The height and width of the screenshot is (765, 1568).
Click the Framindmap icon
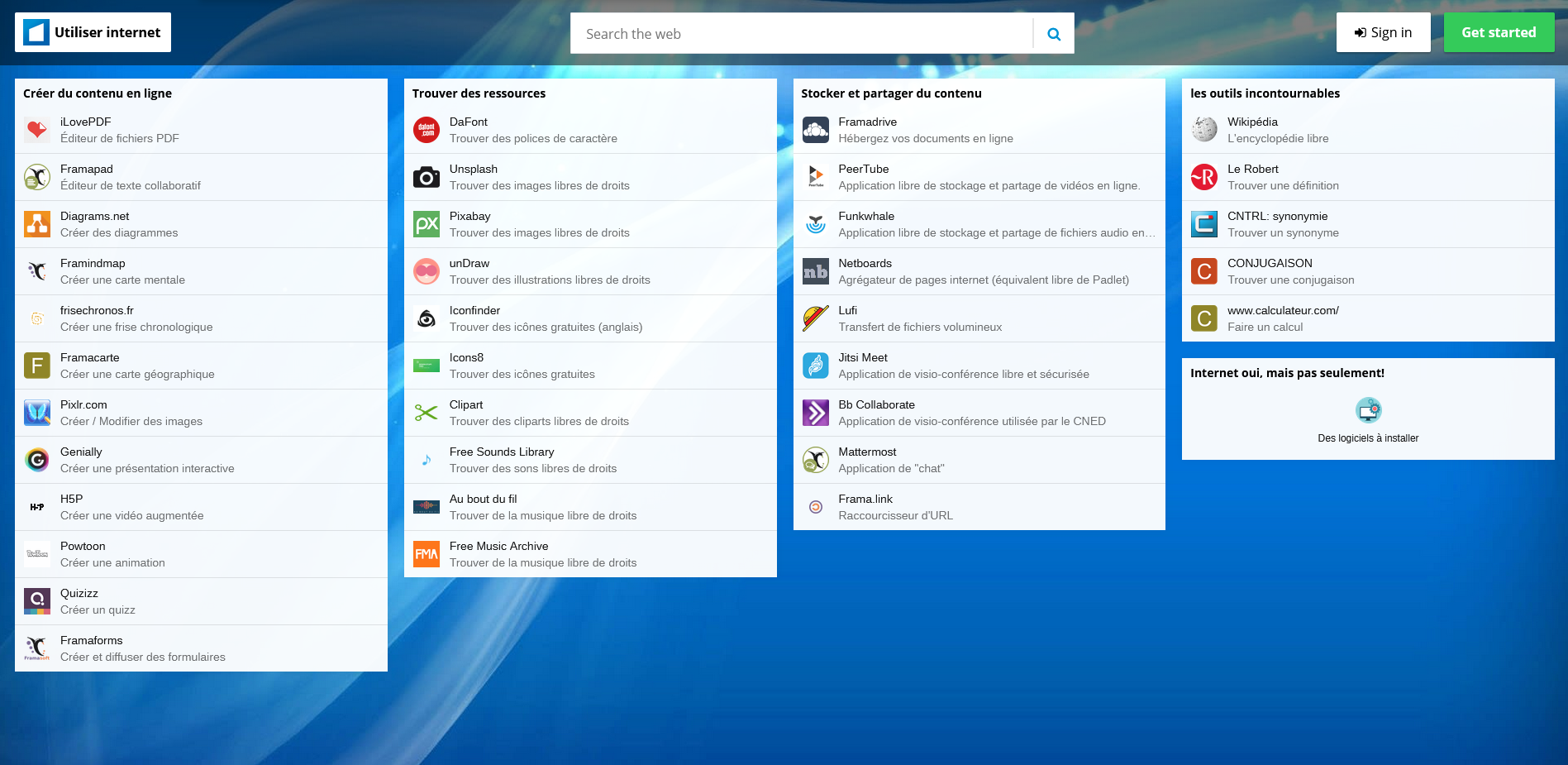click(x=37, y=271)
